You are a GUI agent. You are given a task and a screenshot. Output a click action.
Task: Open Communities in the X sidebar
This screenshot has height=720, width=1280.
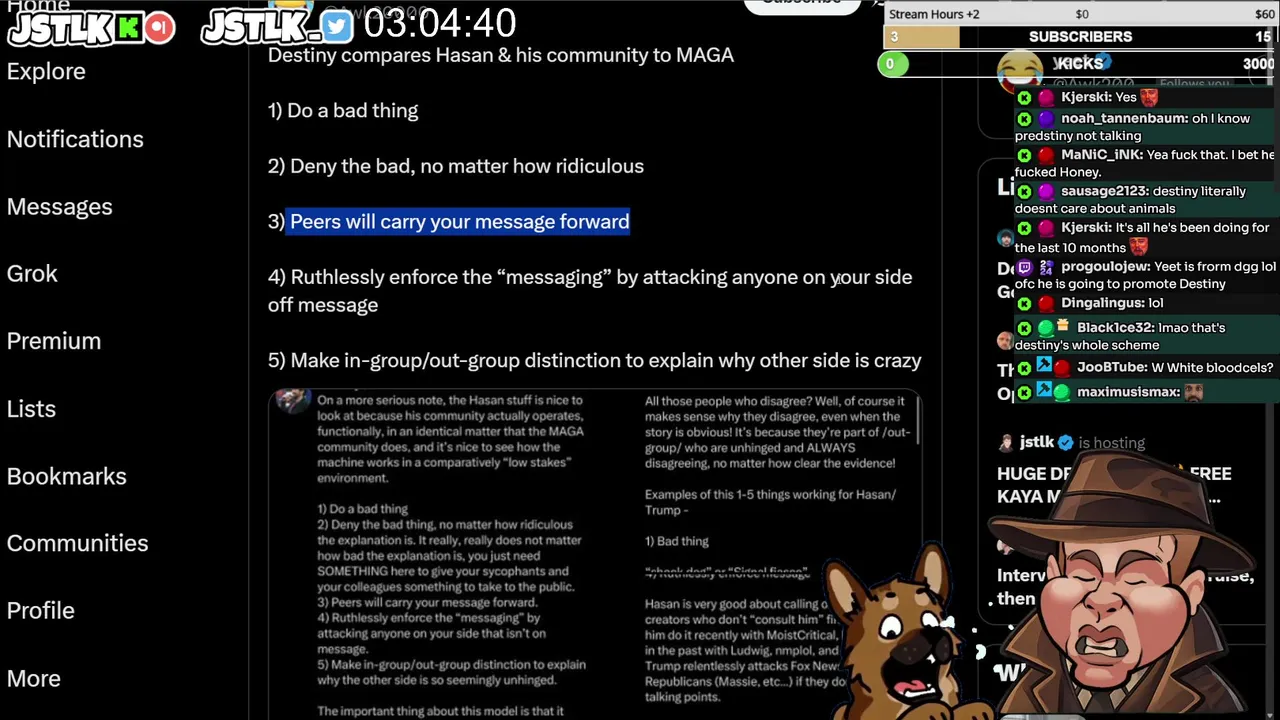tap(77, 543)
